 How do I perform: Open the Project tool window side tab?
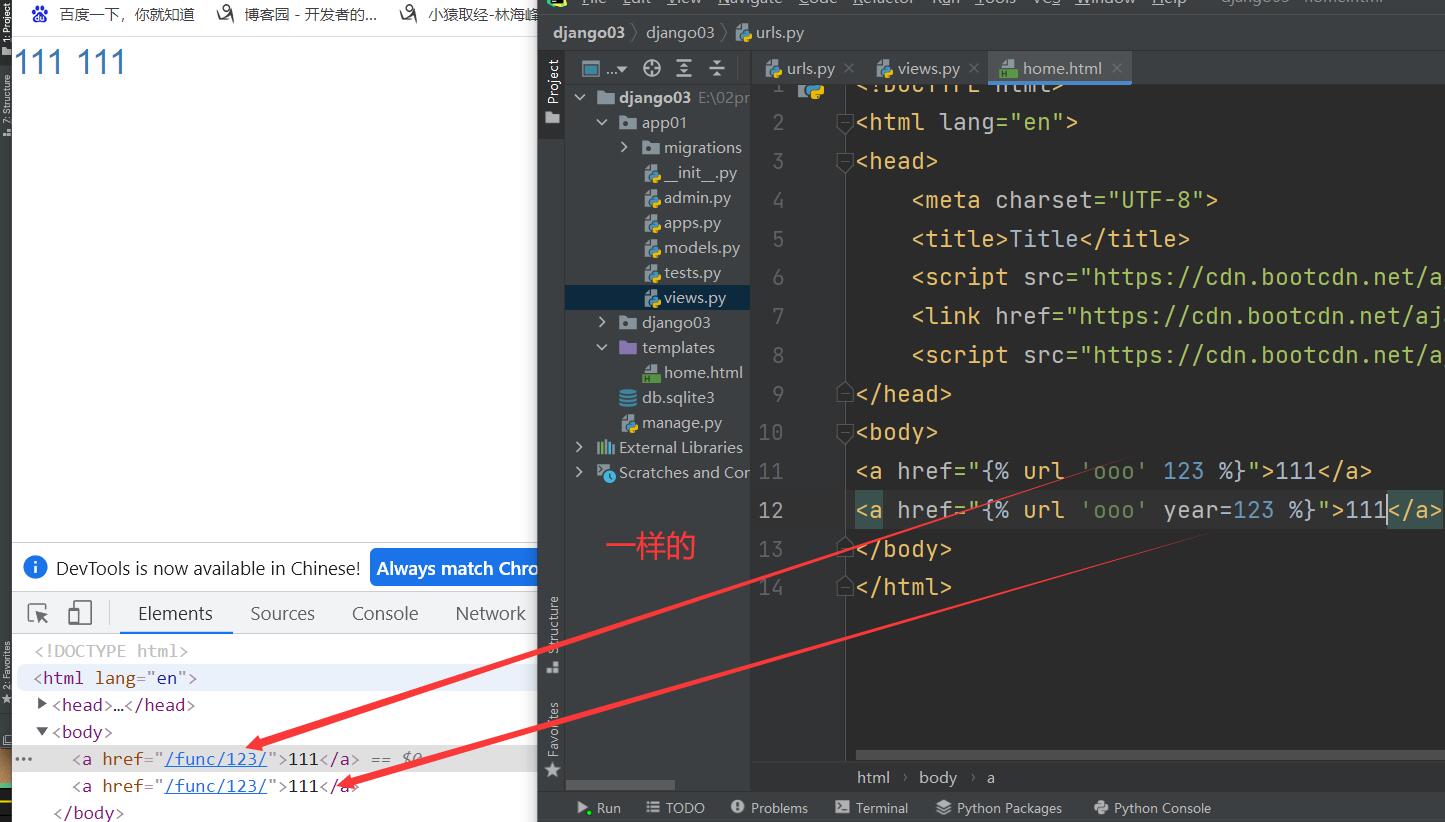tap(552, 92)
